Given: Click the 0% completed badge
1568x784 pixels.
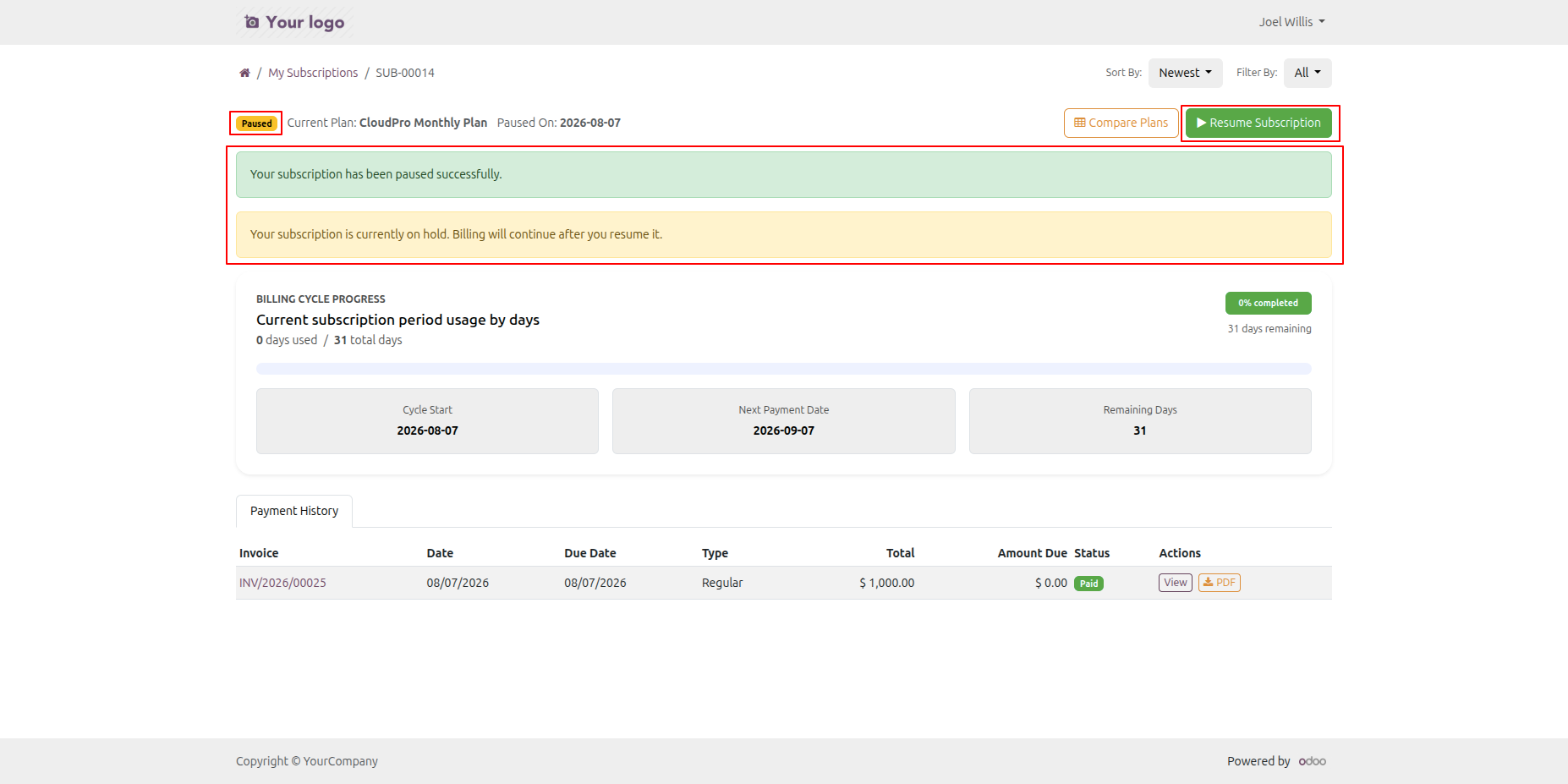Looking at the screenshot, I should coord(1268,303).
